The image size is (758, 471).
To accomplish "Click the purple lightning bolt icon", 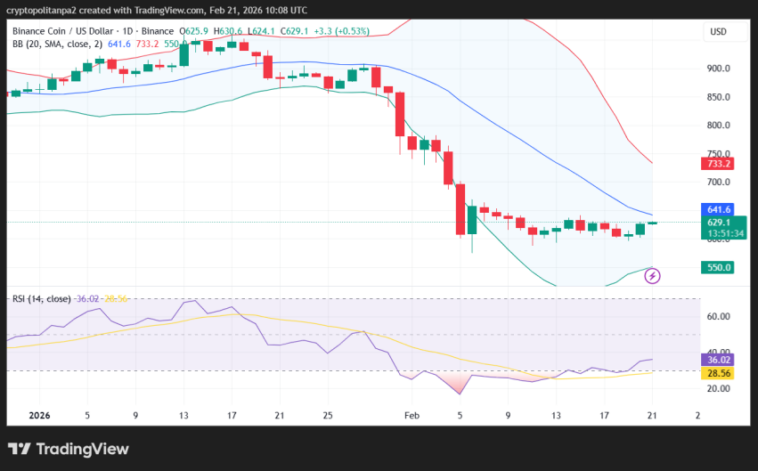I will (x=652, y=275).
